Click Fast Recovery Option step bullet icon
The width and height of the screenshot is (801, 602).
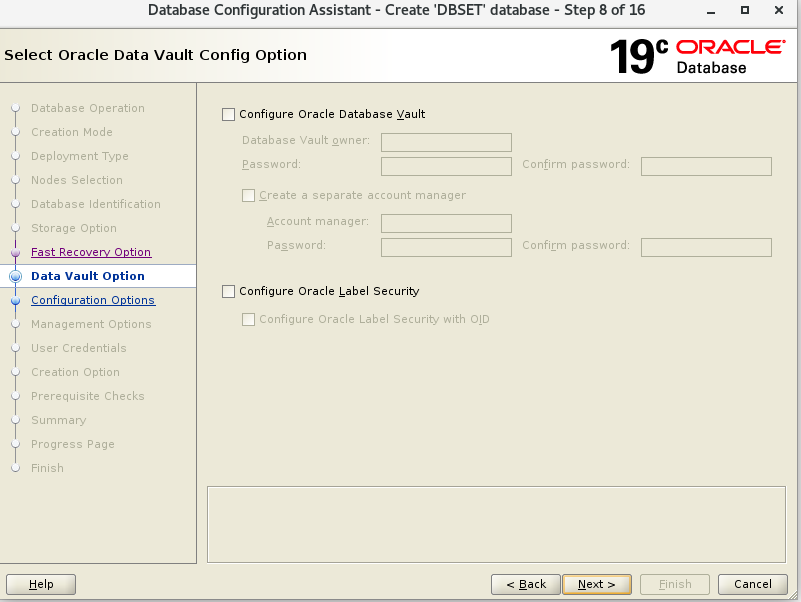point(16,252)
